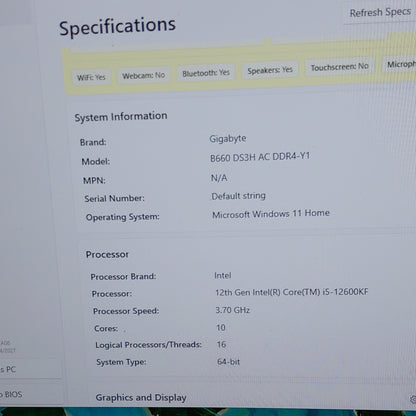Click the Graphics and Display section heading
Viewport: 416px width, 416px height.
(141, 397)
